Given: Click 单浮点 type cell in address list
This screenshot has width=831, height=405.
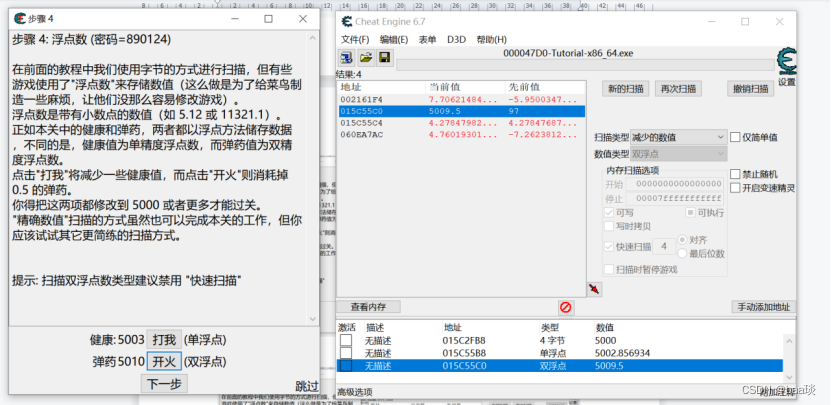Looking at the screenshot, I should pyautogui.click(x=553, y=353).
